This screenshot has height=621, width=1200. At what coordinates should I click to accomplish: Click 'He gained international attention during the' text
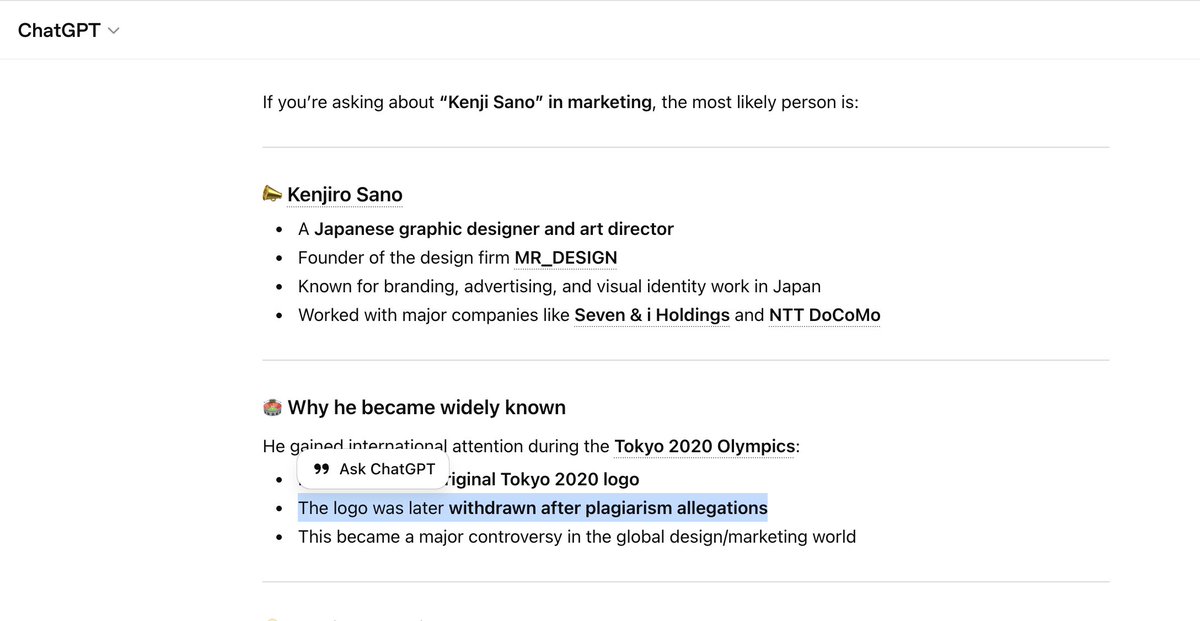tap(436, 446)
